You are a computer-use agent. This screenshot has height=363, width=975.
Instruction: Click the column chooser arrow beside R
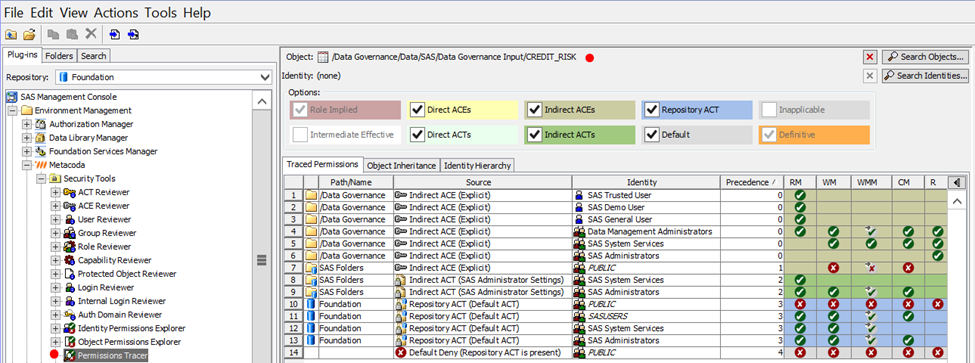956,182
